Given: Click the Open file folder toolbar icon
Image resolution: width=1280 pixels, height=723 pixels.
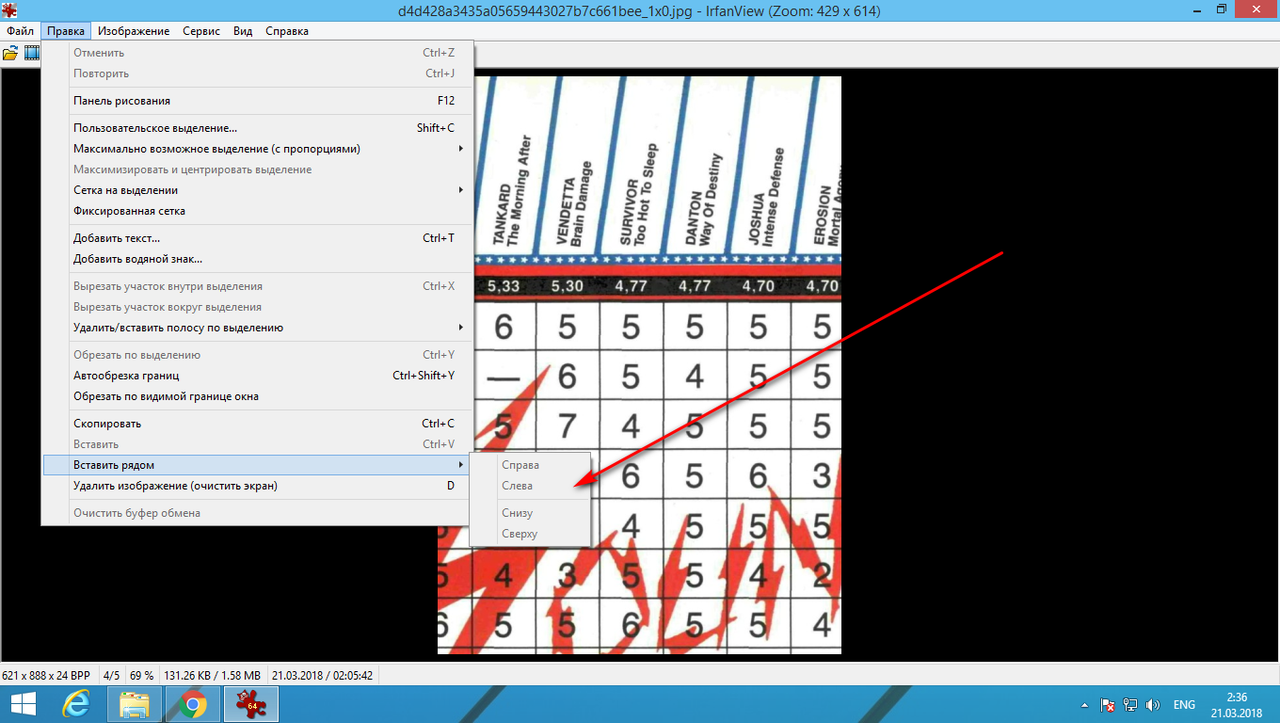Looking at the screenshot, I should (x=11, y=53).
